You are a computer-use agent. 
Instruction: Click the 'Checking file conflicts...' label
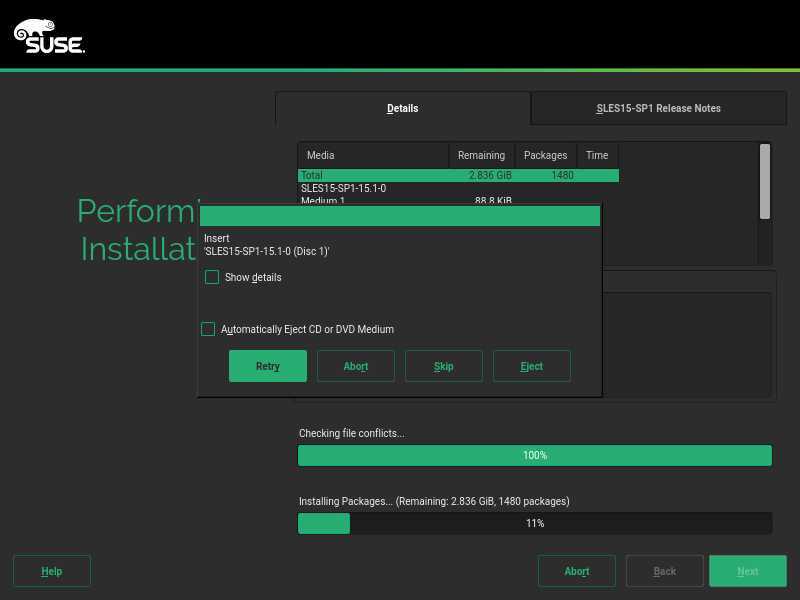pyautogui.click(x=352, y=433)
